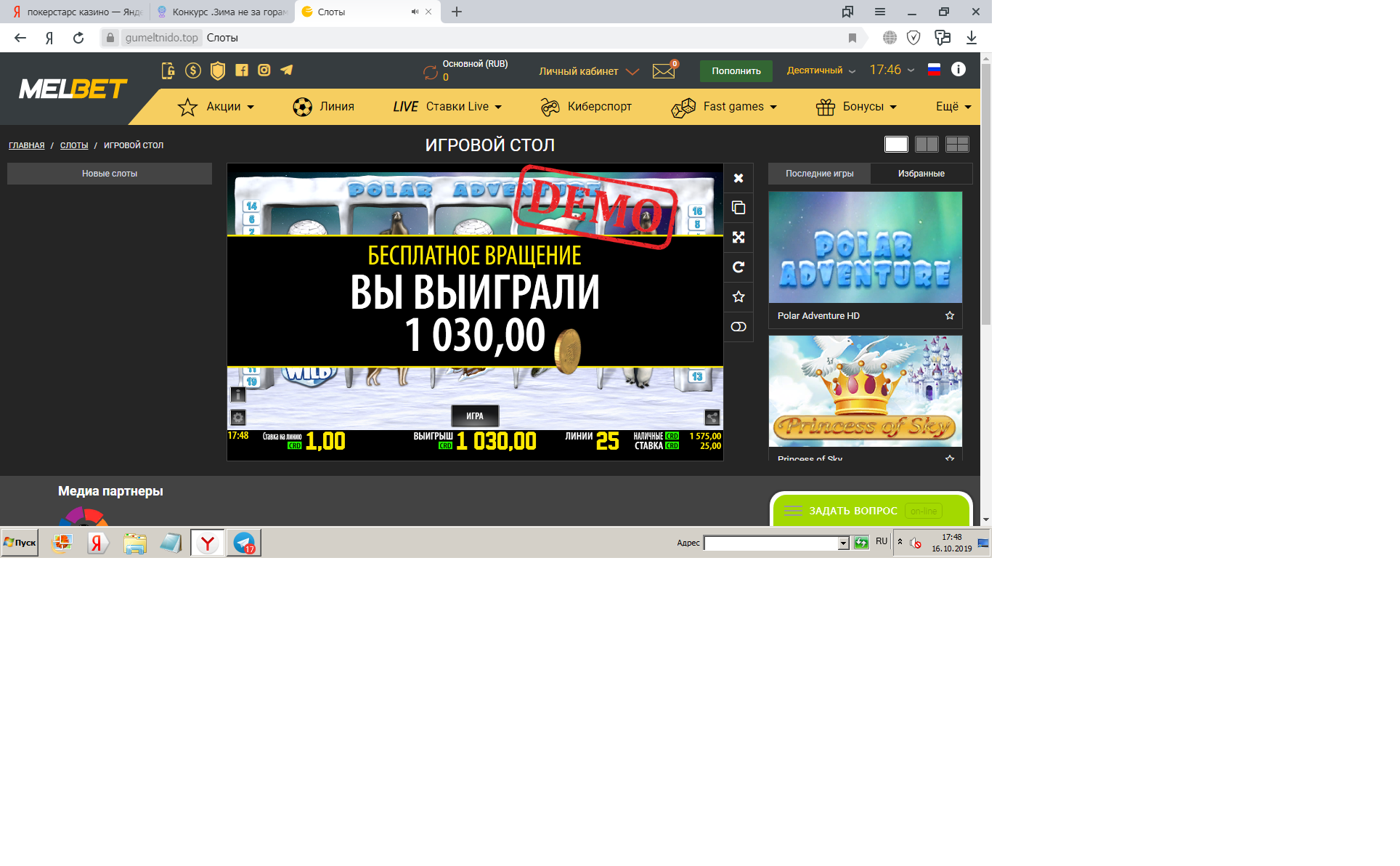Open browser downloads arrow icon
Viewport: 1400px width, 866px height.
click(x=972, y=38)
